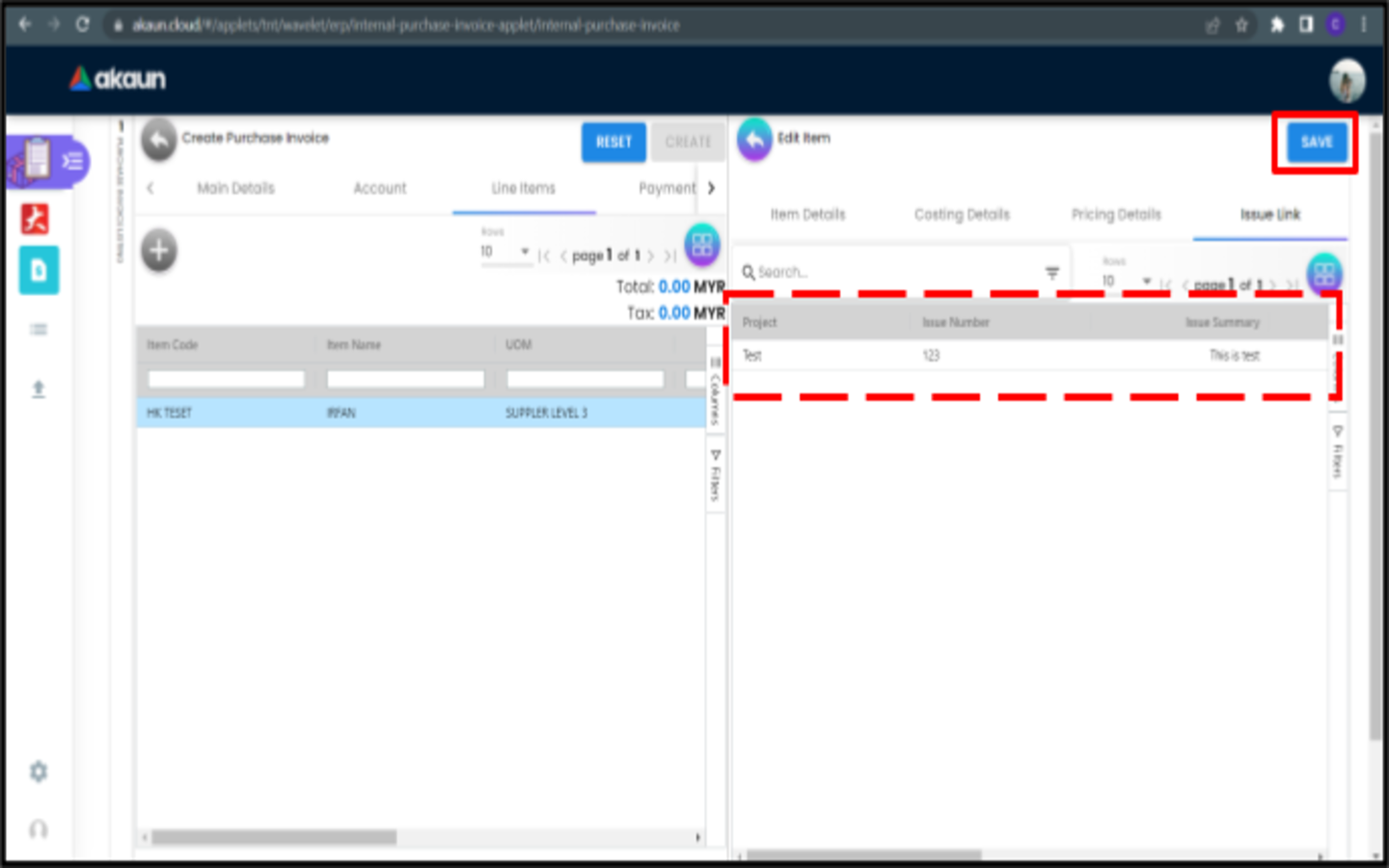The width and height of the screenshot is (1389, 868).
Task: Open rows per page dropdown in Issue Link
Action: [1128, 282]
